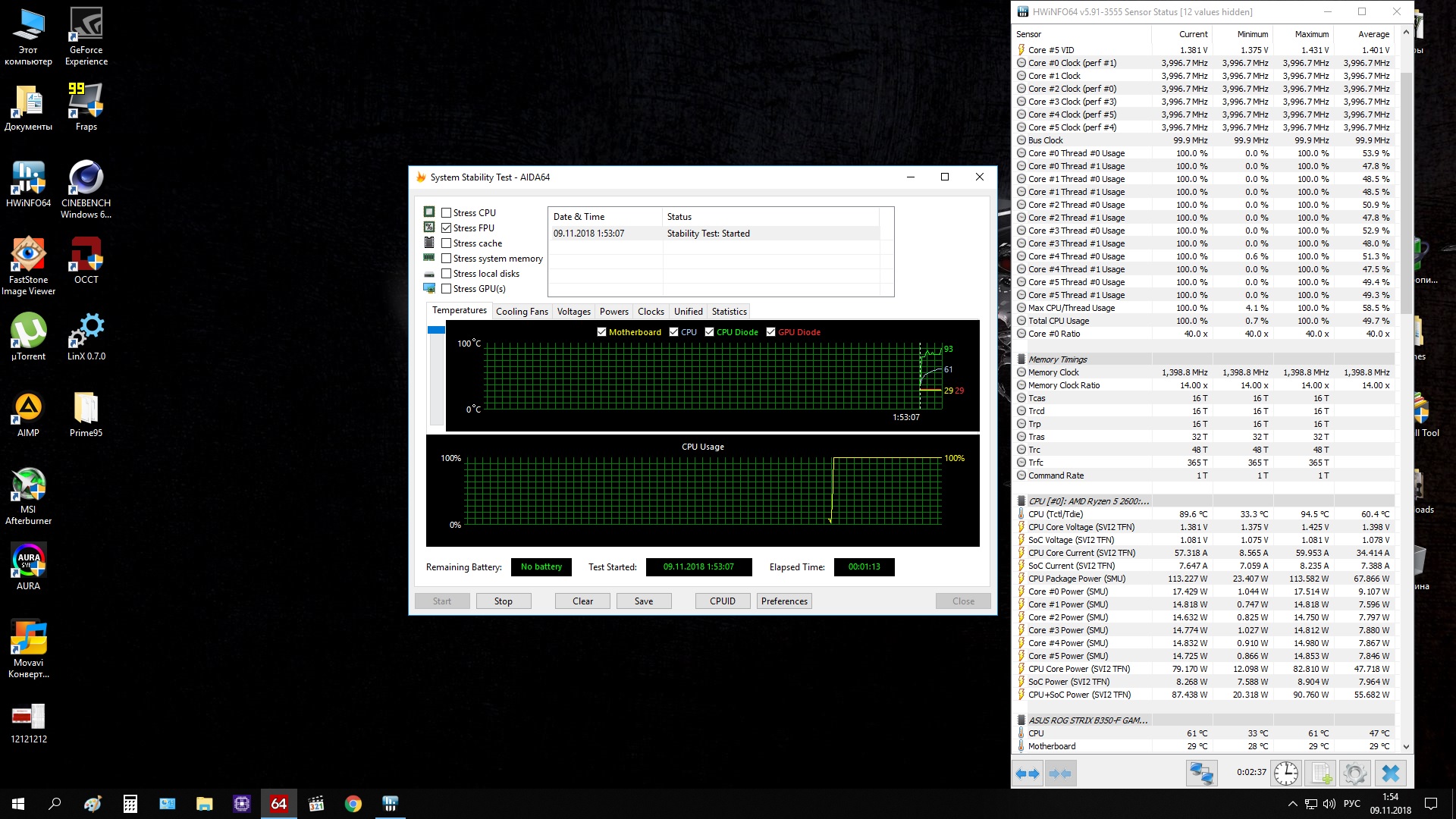Enable the Stress CPU checkbox
This screenshot has width=1456, height=819.
(x=447, y=213)
